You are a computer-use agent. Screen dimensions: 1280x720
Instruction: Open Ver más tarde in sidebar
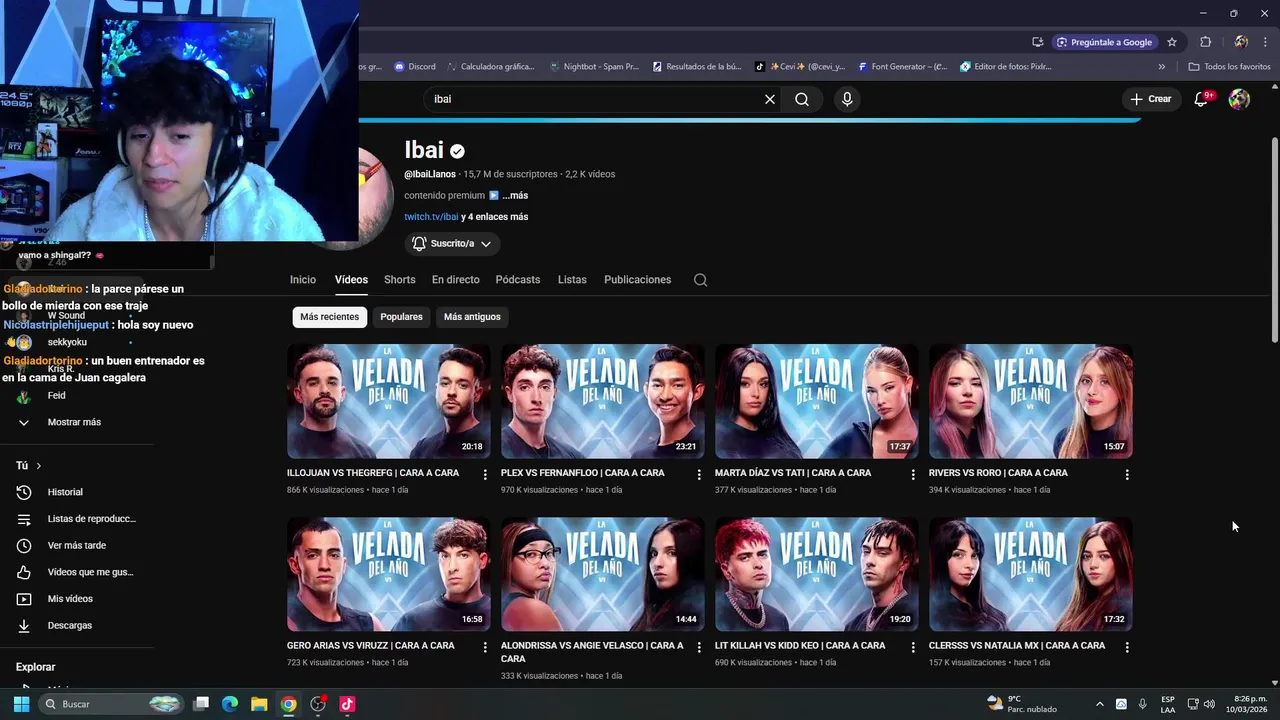(x=76, y=545)
